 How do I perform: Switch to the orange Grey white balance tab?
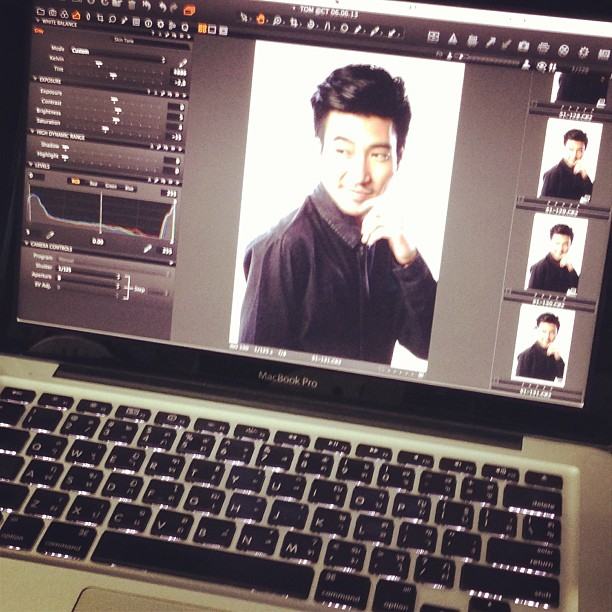coord(39,30)
